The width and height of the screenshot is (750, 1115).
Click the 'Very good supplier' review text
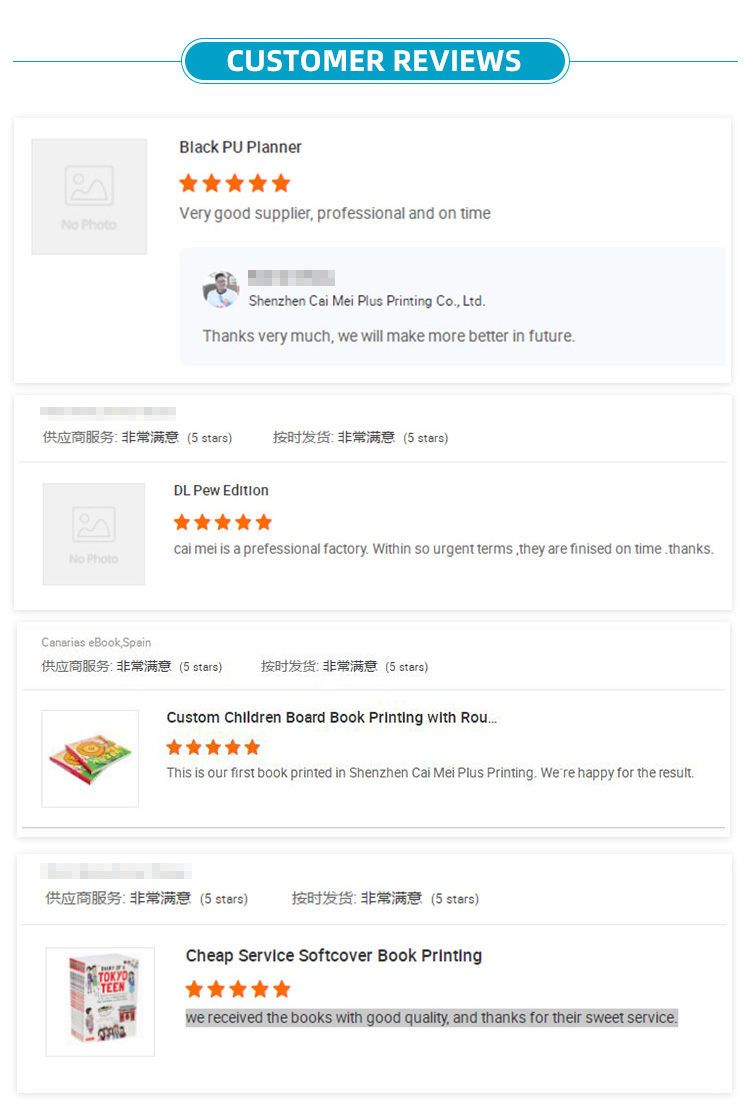tap(335, 213)
